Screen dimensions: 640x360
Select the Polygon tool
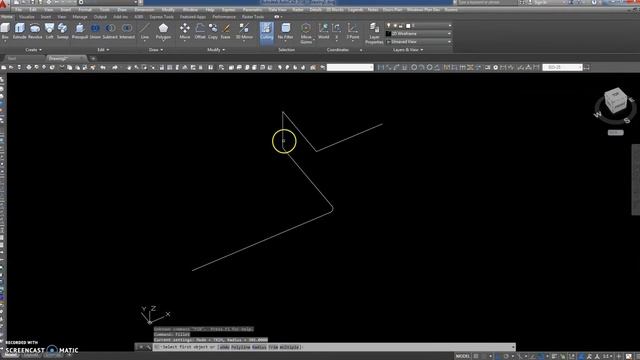[163, 31]
